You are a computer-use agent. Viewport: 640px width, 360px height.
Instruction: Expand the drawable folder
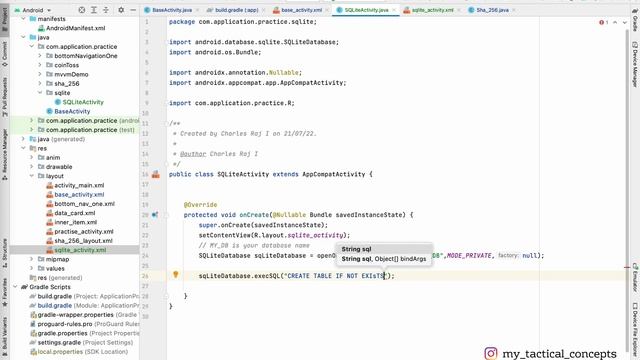tap(31, 167)
